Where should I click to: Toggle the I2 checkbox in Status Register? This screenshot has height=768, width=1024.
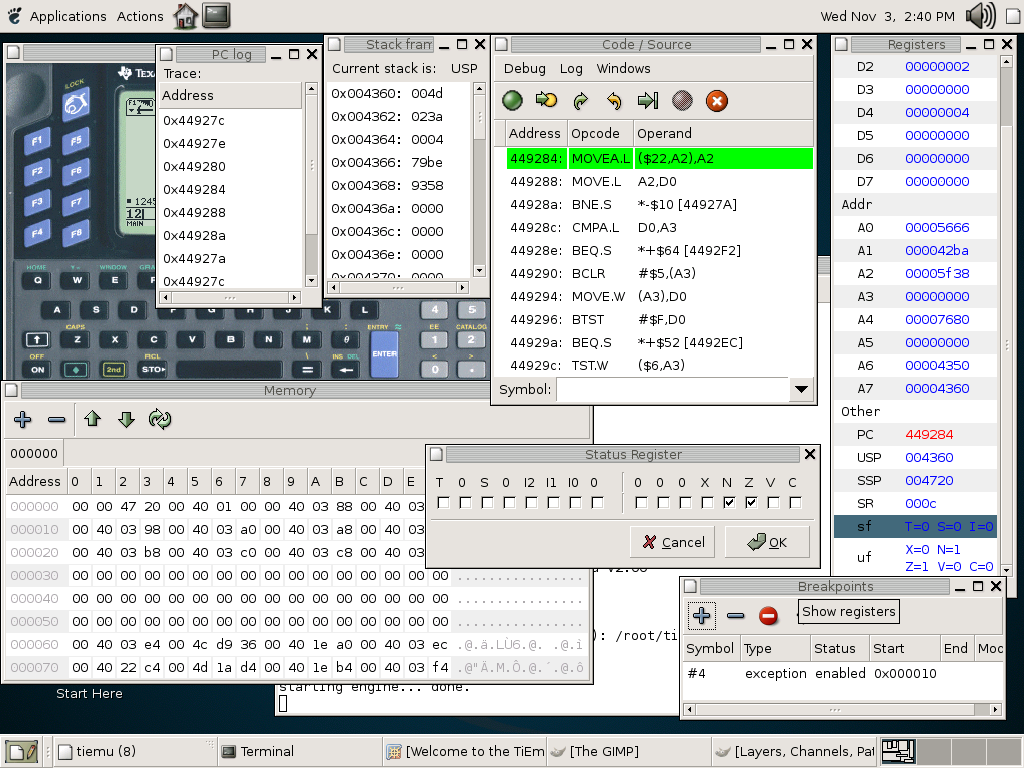coord(531,503)
